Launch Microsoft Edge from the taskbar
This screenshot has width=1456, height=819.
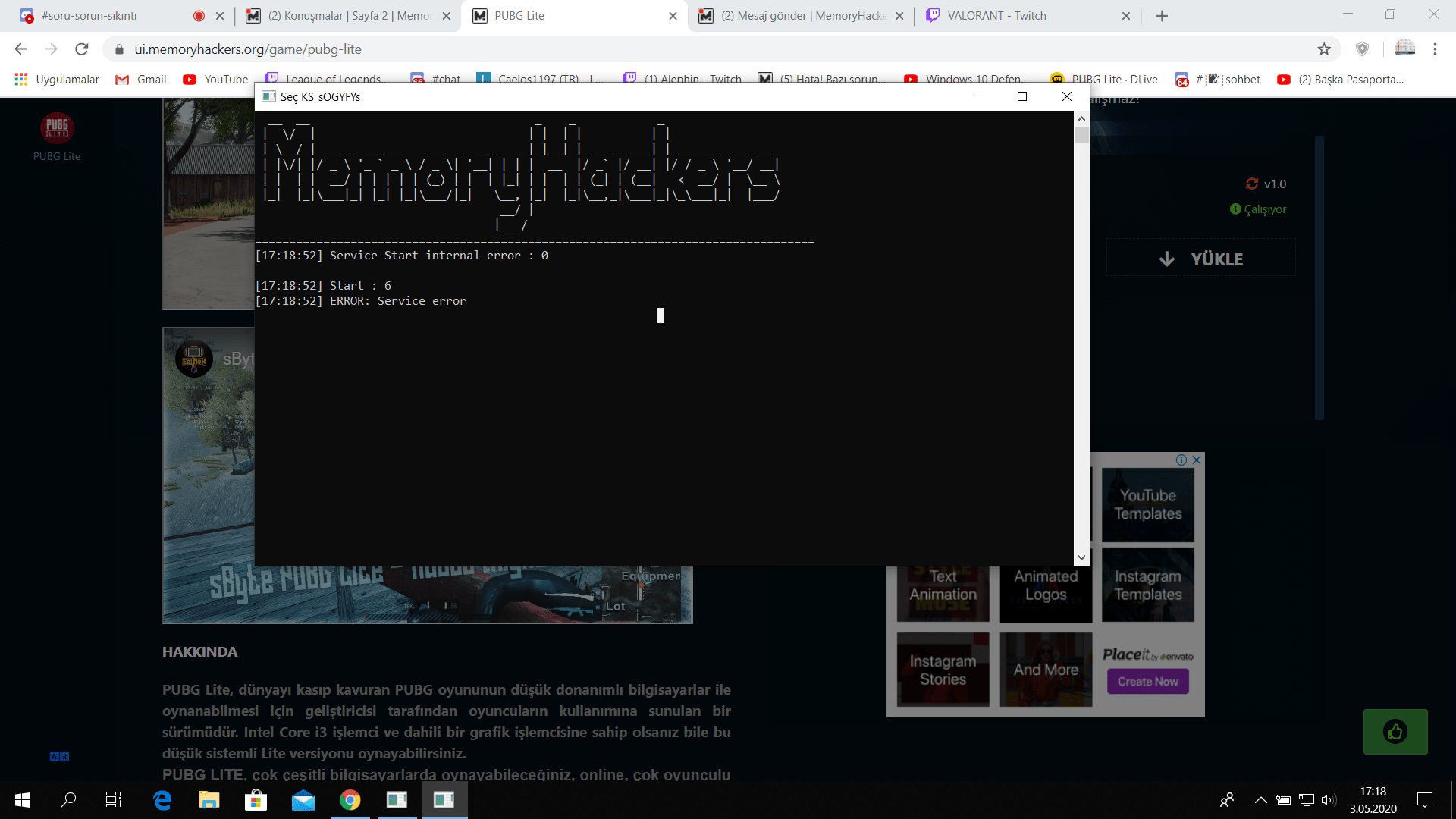click(162, 800)
